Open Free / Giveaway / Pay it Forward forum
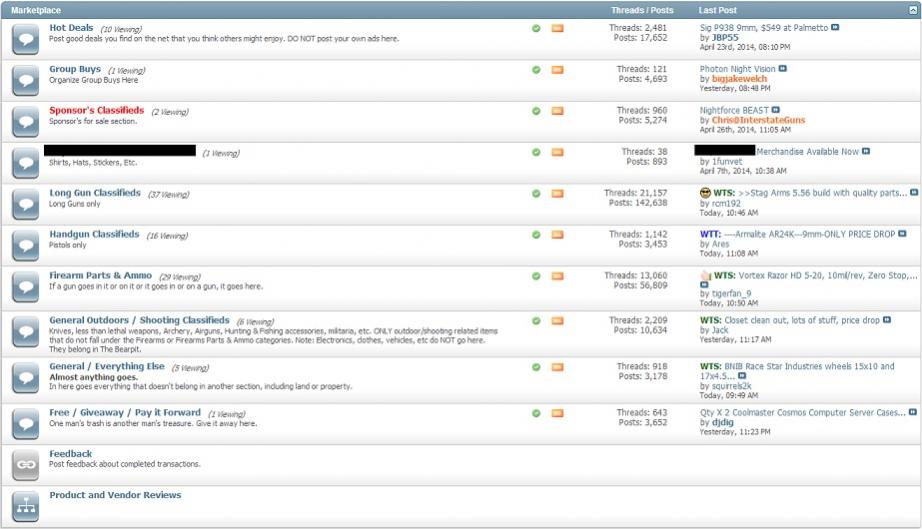 tap(125, 412)
